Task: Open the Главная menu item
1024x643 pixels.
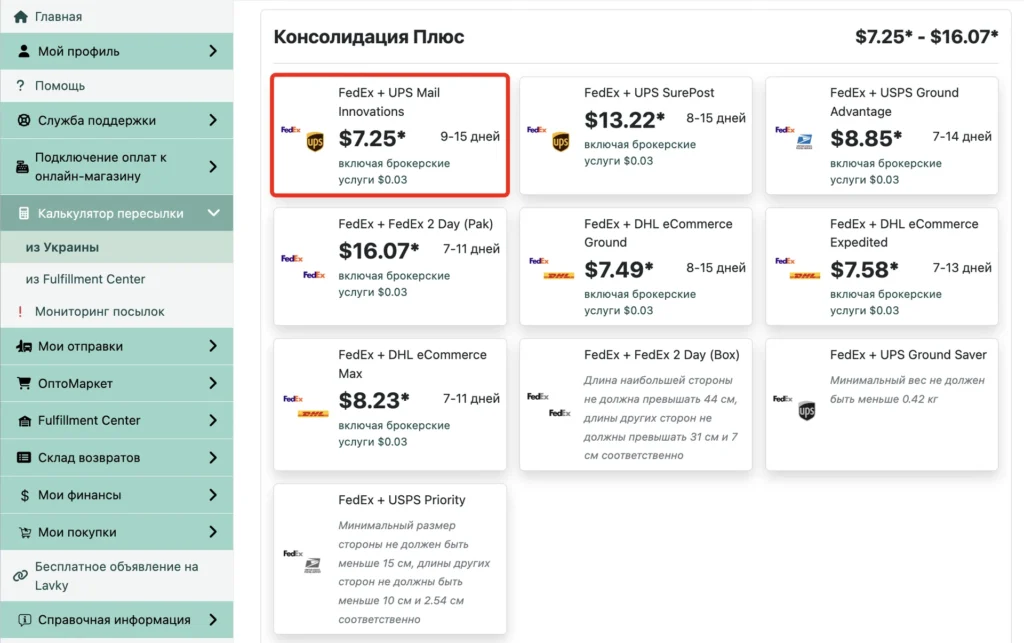Action: click(116, 16)
